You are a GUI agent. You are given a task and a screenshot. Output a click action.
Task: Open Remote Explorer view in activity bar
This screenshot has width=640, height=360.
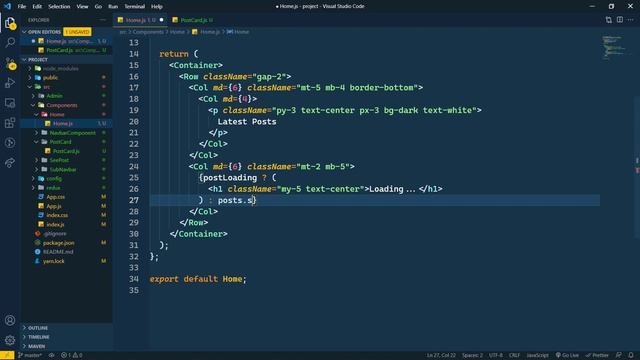pyautogui.click(x=10, y=103)
